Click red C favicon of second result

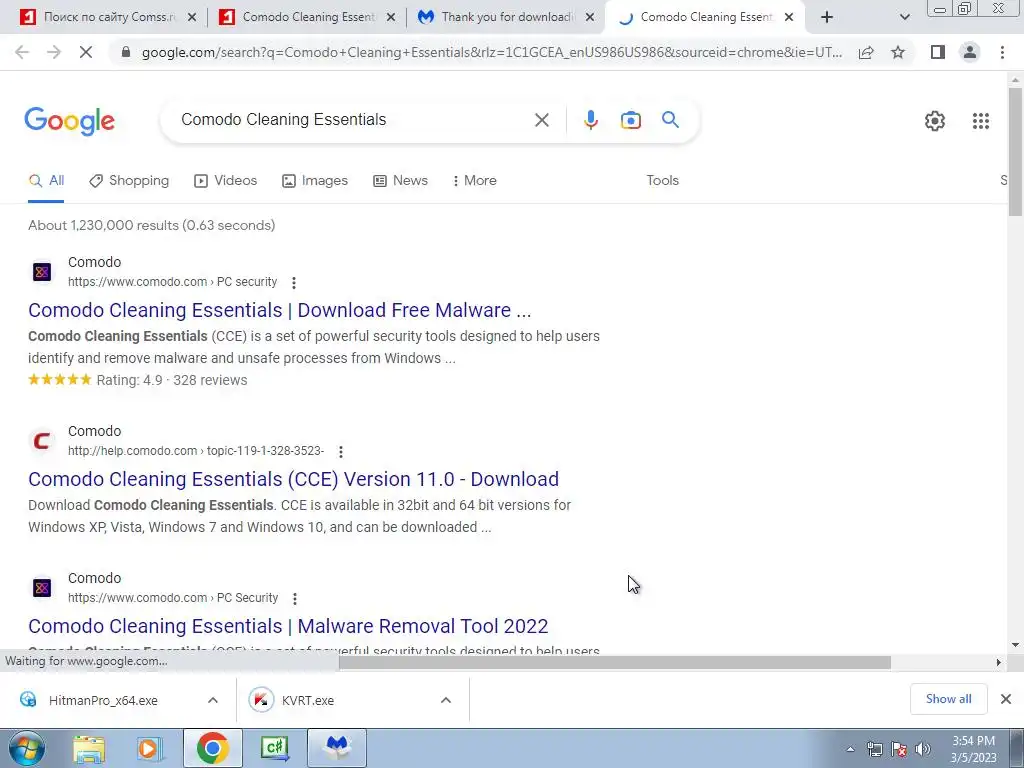point(42,441)
